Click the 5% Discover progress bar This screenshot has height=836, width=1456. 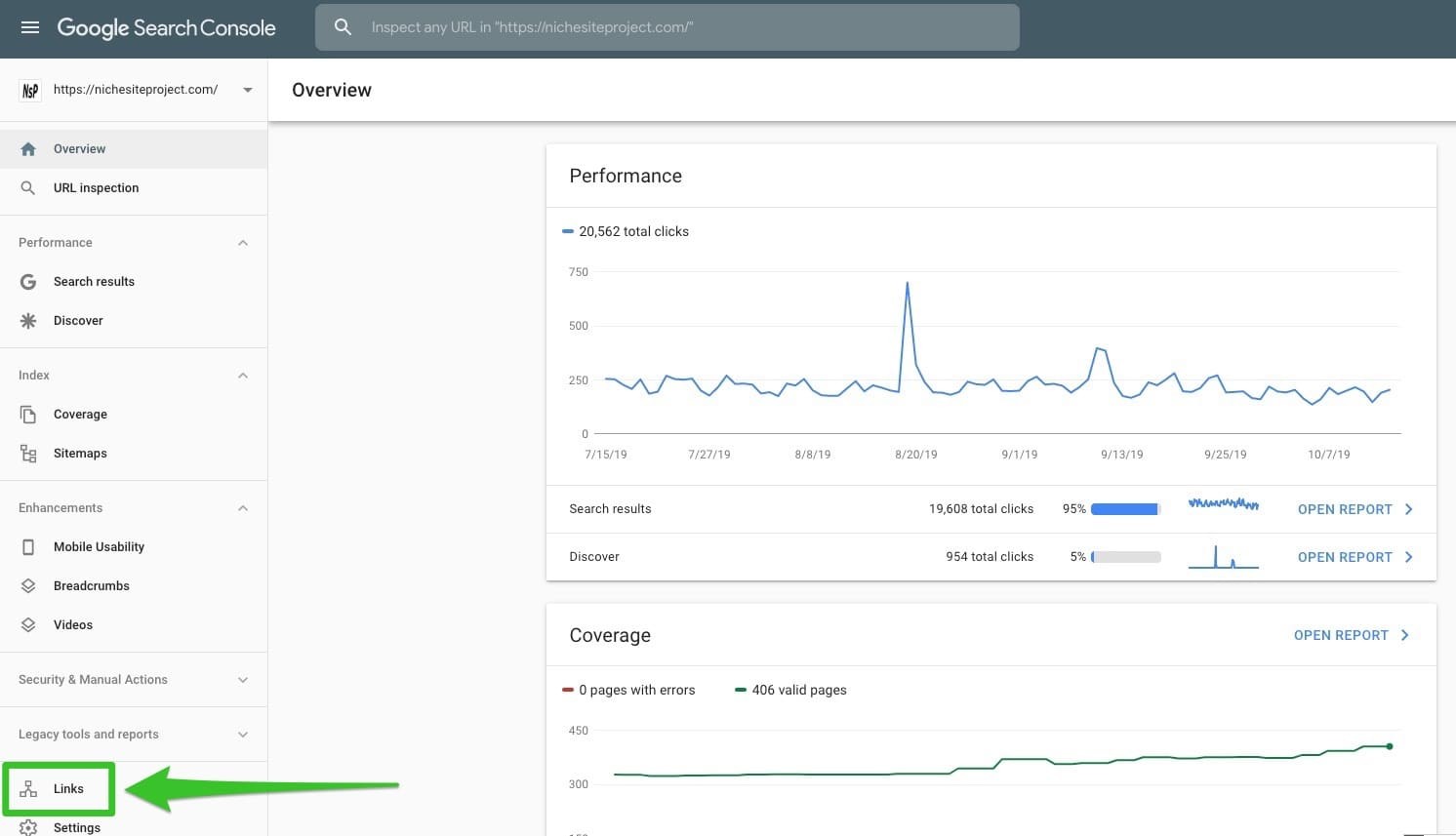(1125, 557)
